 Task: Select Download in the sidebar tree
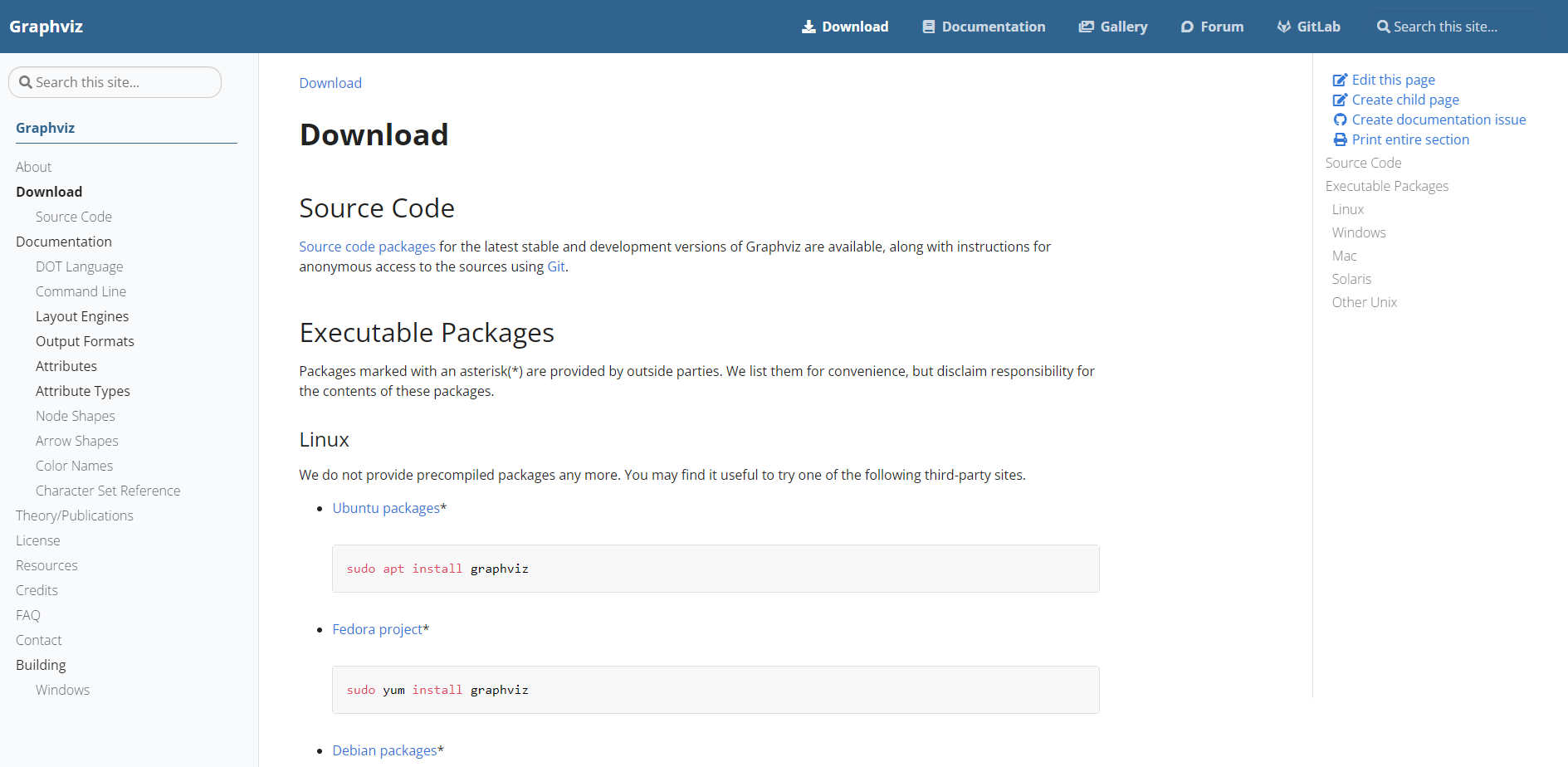(49, 192)
